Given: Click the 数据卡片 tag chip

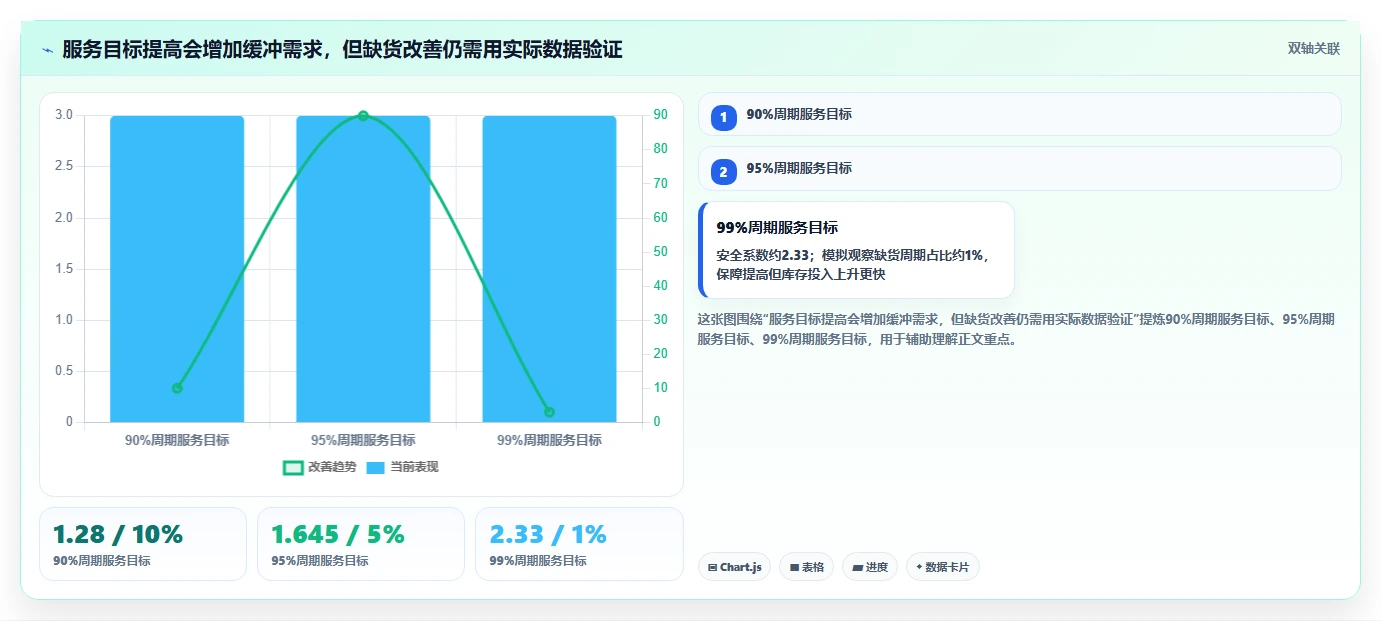Looking at the screenshot, I should click(x=942, y=567).
